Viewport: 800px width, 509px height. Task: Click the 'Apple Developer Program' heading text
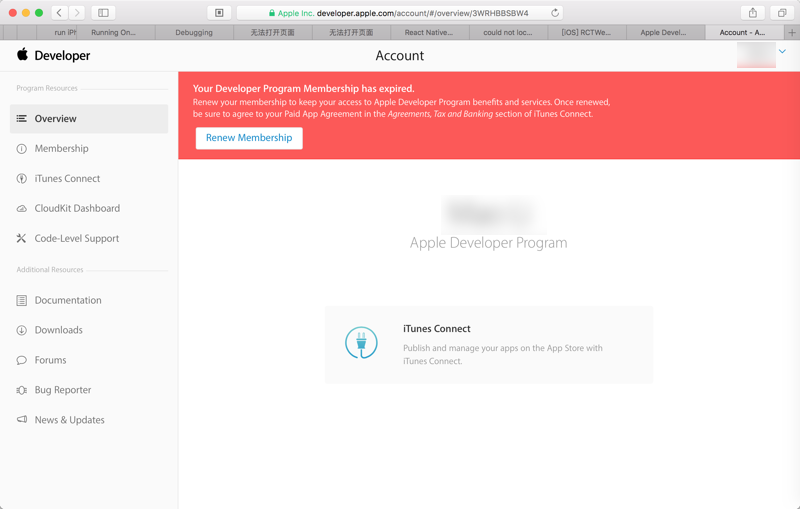tap(488, 243)
